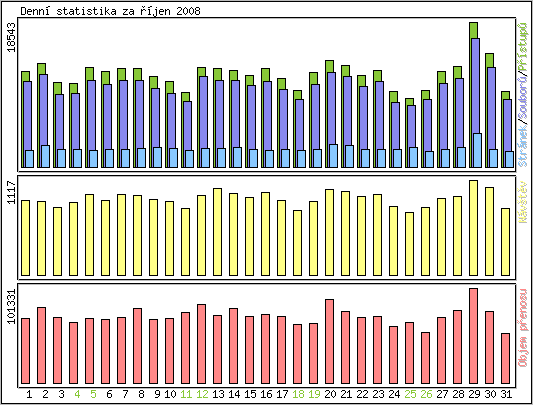Click green weekend day label 4
The height and width of the screenshot is (405, 533).
click(x=77, y=394)
